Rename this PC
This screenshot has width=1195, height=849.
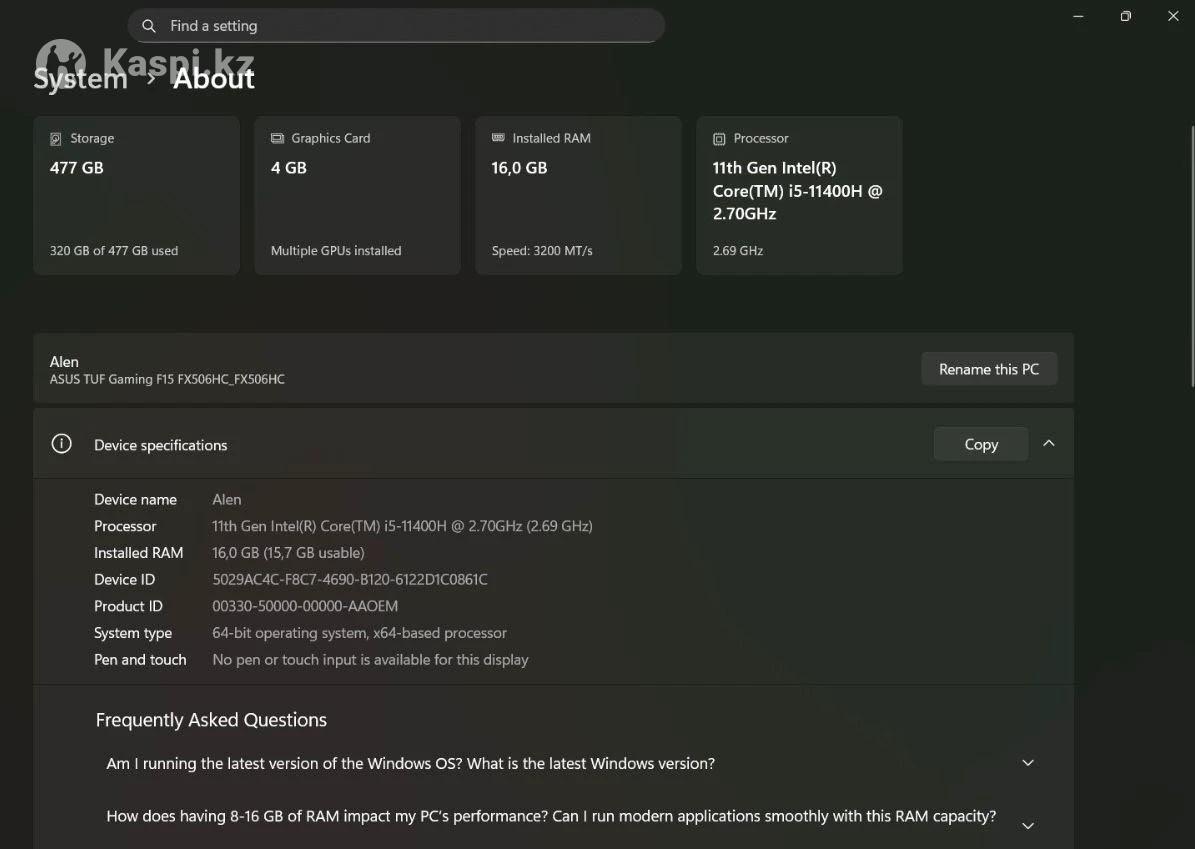tap(988, 369)
